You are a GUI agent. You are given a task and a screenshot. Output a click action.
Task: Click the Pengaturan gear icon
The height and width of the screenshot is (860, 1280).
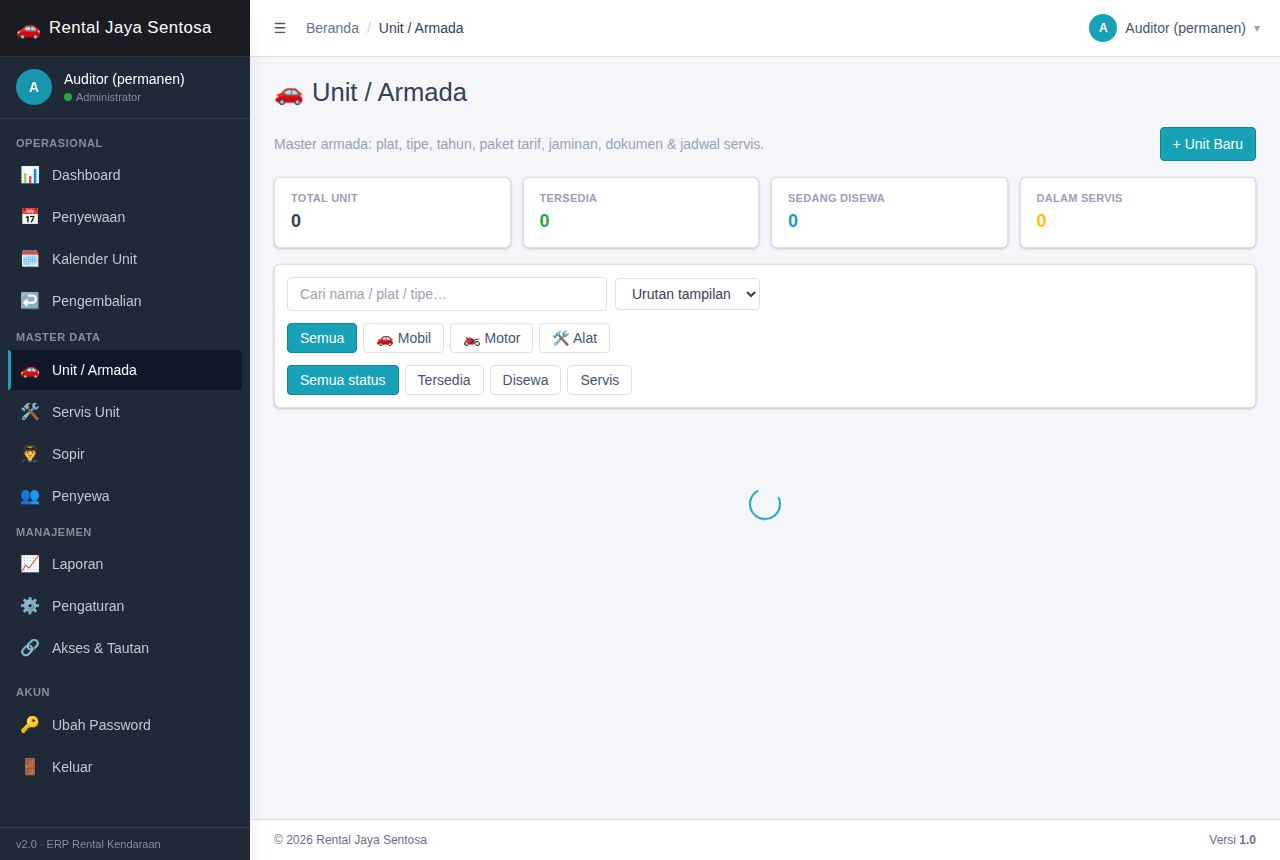30,606
